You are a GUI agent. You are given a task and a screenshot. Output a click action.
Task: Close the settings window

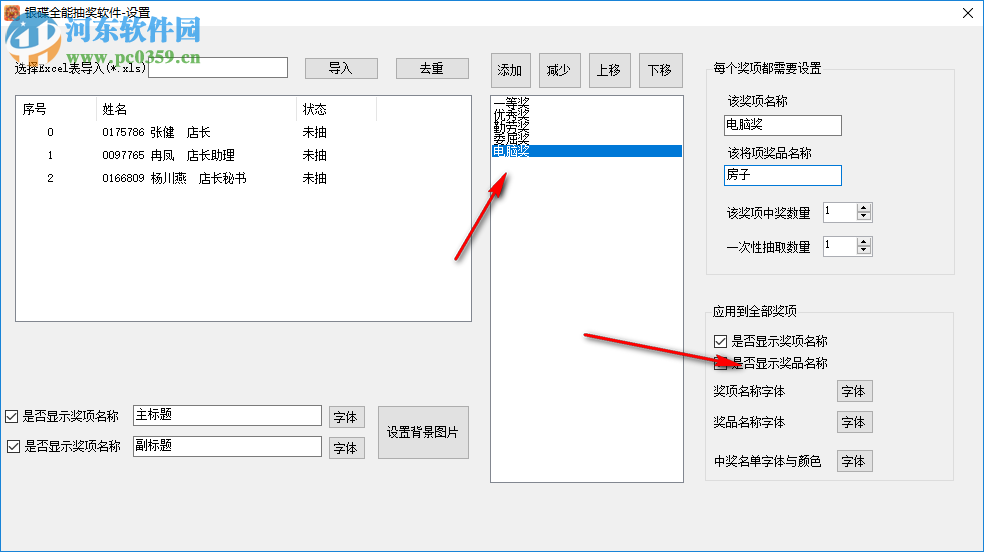click(x=968, y=13)
